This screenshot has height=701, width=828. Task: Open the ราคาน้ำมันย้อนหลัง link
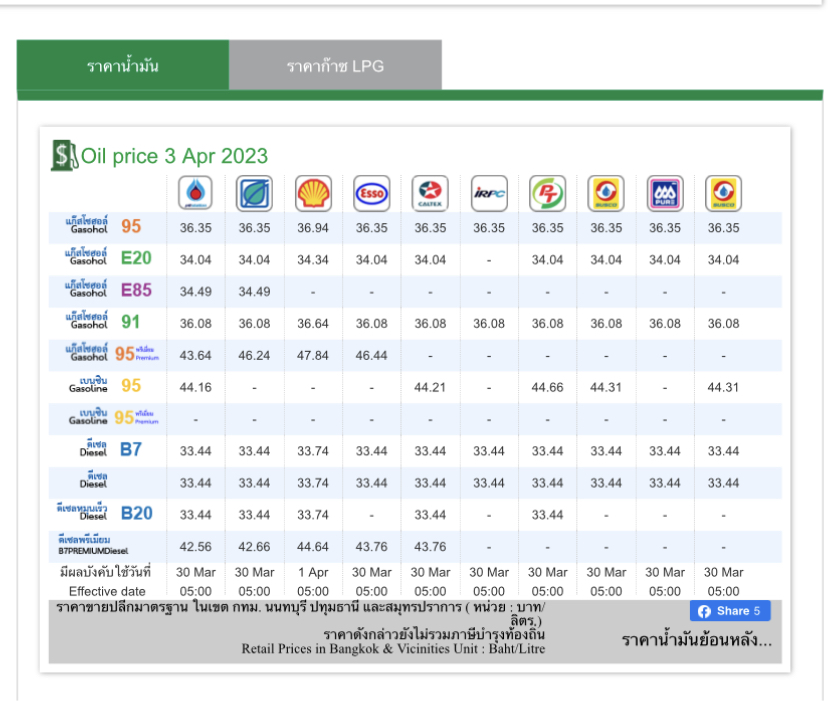pyautogui.click(x=697, y=640)
